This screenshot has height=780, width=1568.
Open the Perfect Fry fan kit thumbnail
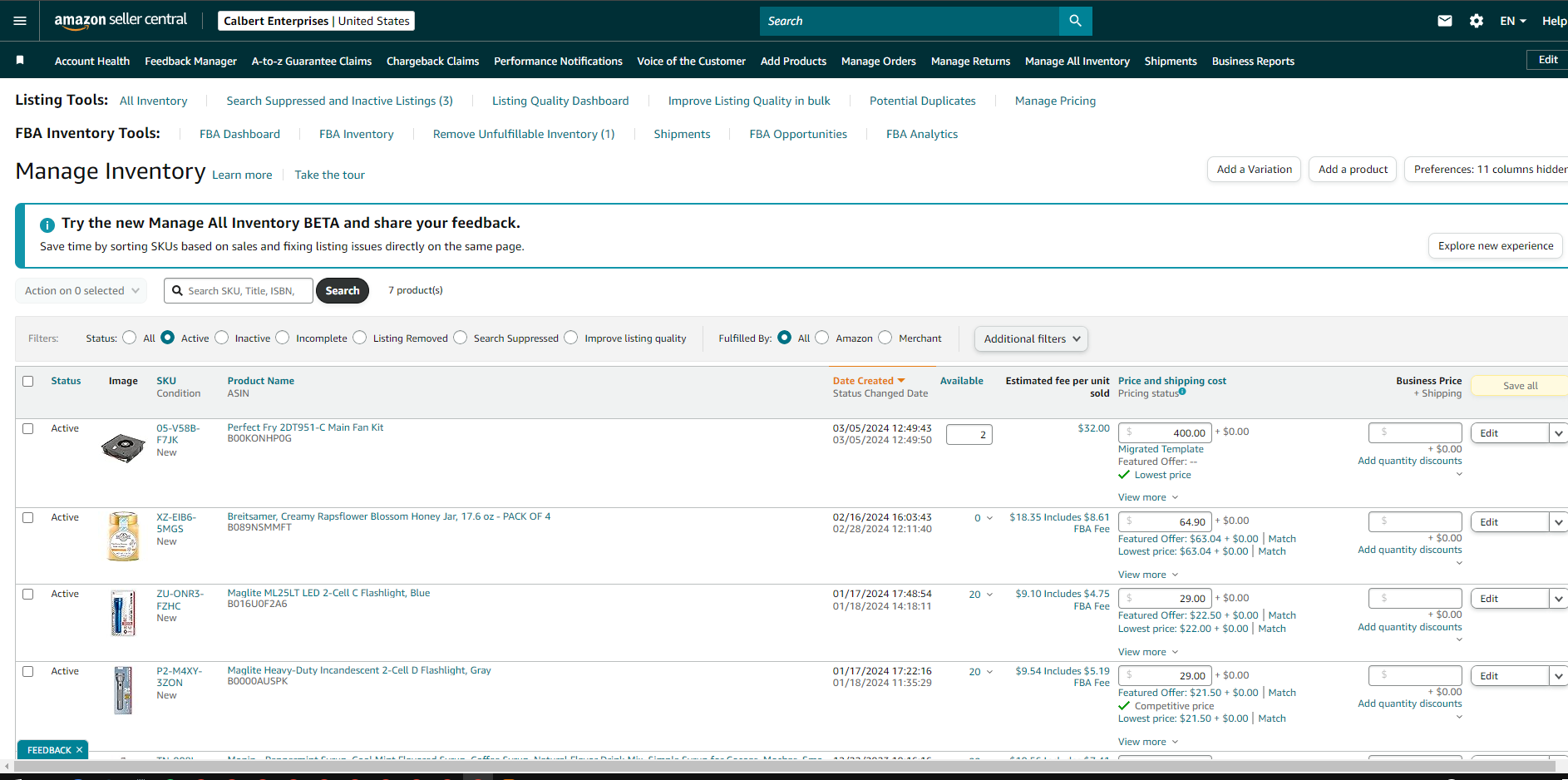(x=123, y=447)
